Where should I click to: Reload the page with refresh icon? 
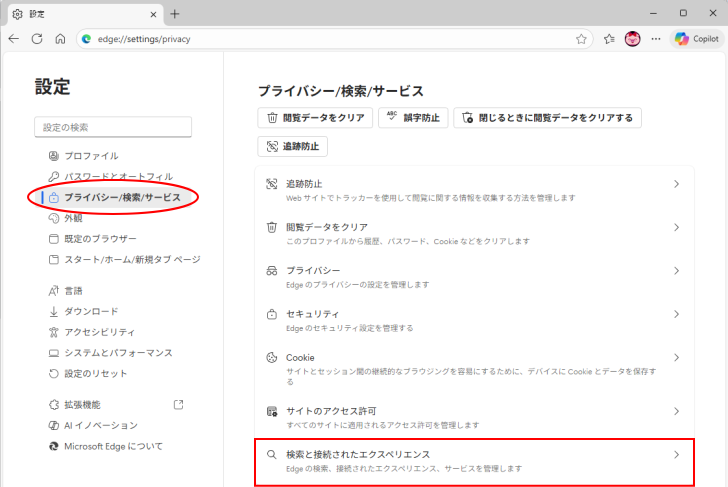pos(37,39)
